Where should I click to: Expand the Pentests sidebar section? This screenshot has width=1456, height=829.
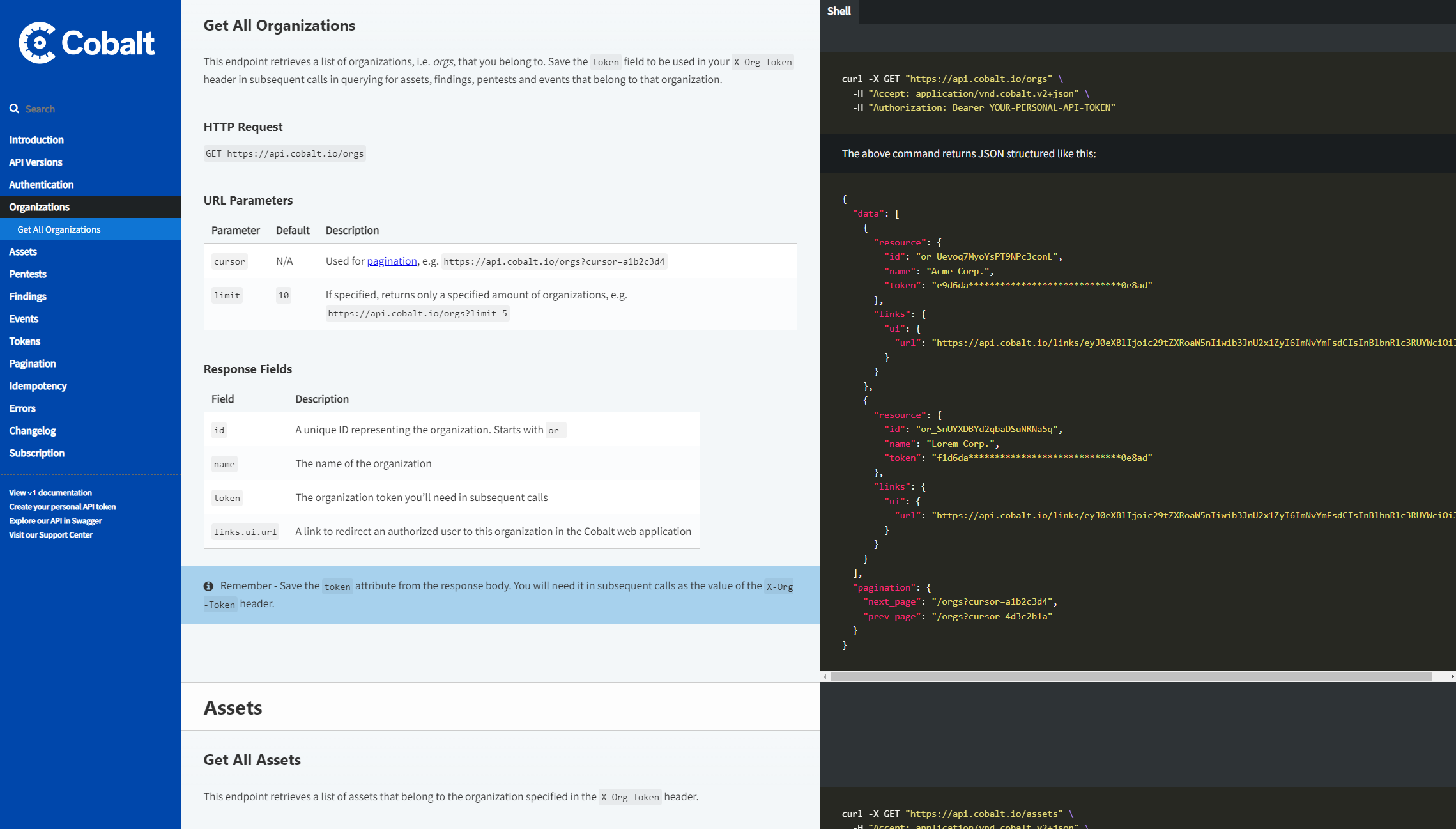pos(27,274)
